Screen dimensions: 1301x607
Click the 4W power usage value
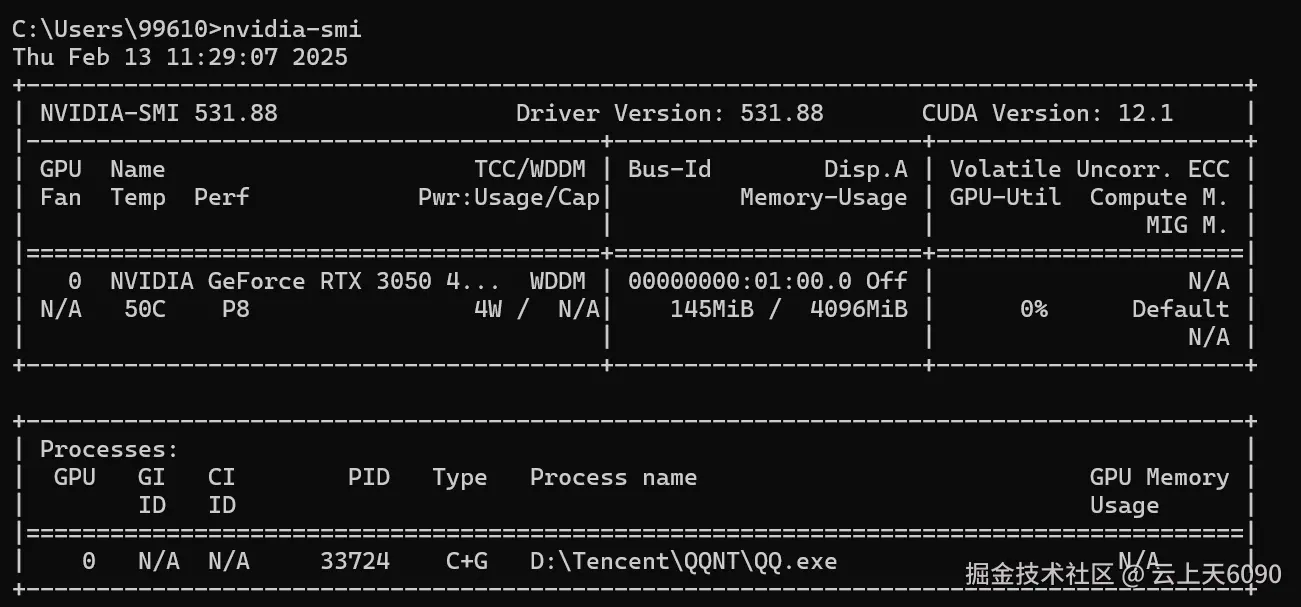488,309
